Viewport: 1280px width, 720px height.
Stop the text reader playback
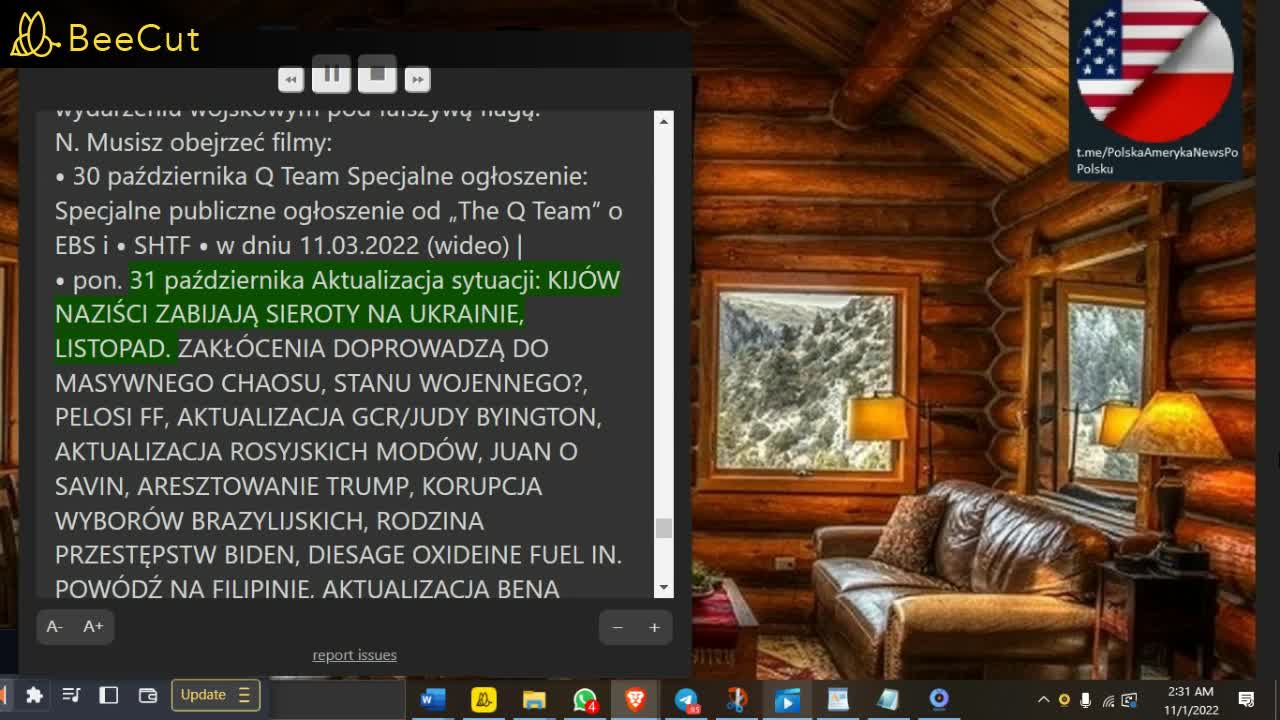377,74
